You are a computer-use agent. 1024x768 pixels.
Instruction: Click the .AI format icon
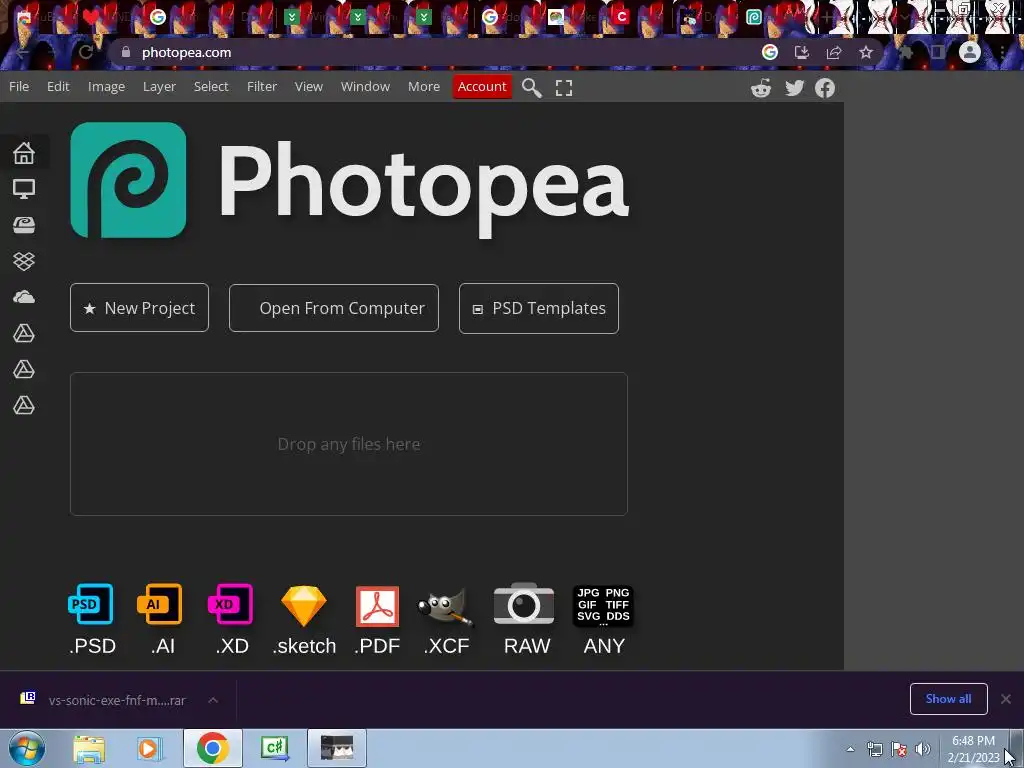[160, 604]
